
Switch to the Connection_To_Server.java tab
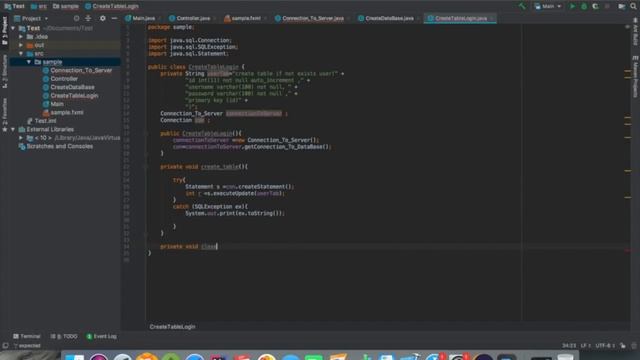(x=313, y=18)
